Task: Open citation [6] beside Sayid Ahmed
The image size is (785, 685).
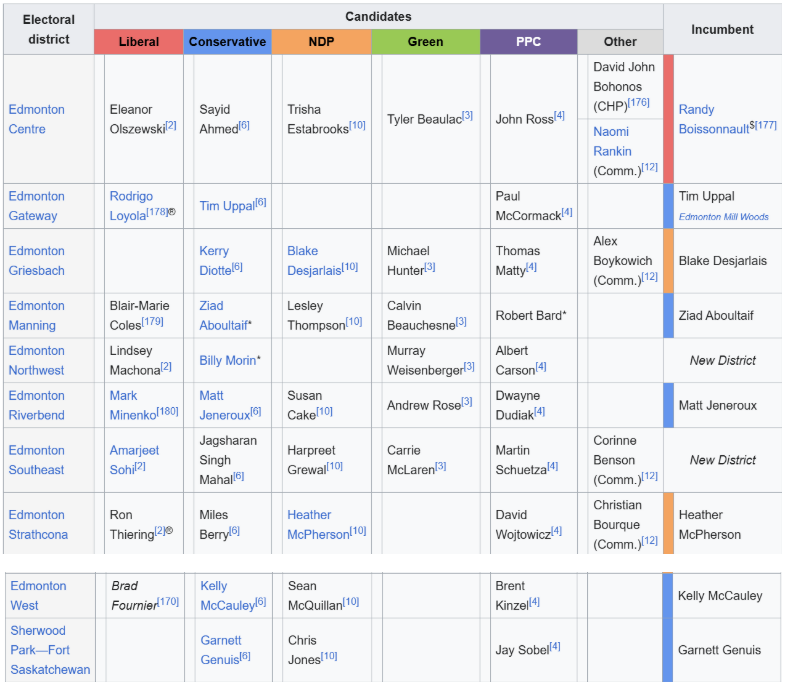Action: tap(244, 125)
